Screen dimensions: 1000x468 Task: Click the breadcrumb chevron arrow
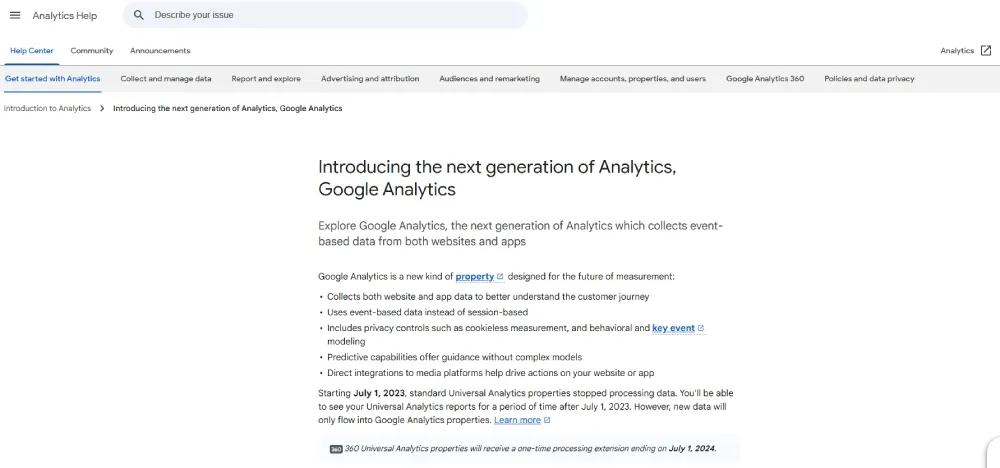coord(102,108)
